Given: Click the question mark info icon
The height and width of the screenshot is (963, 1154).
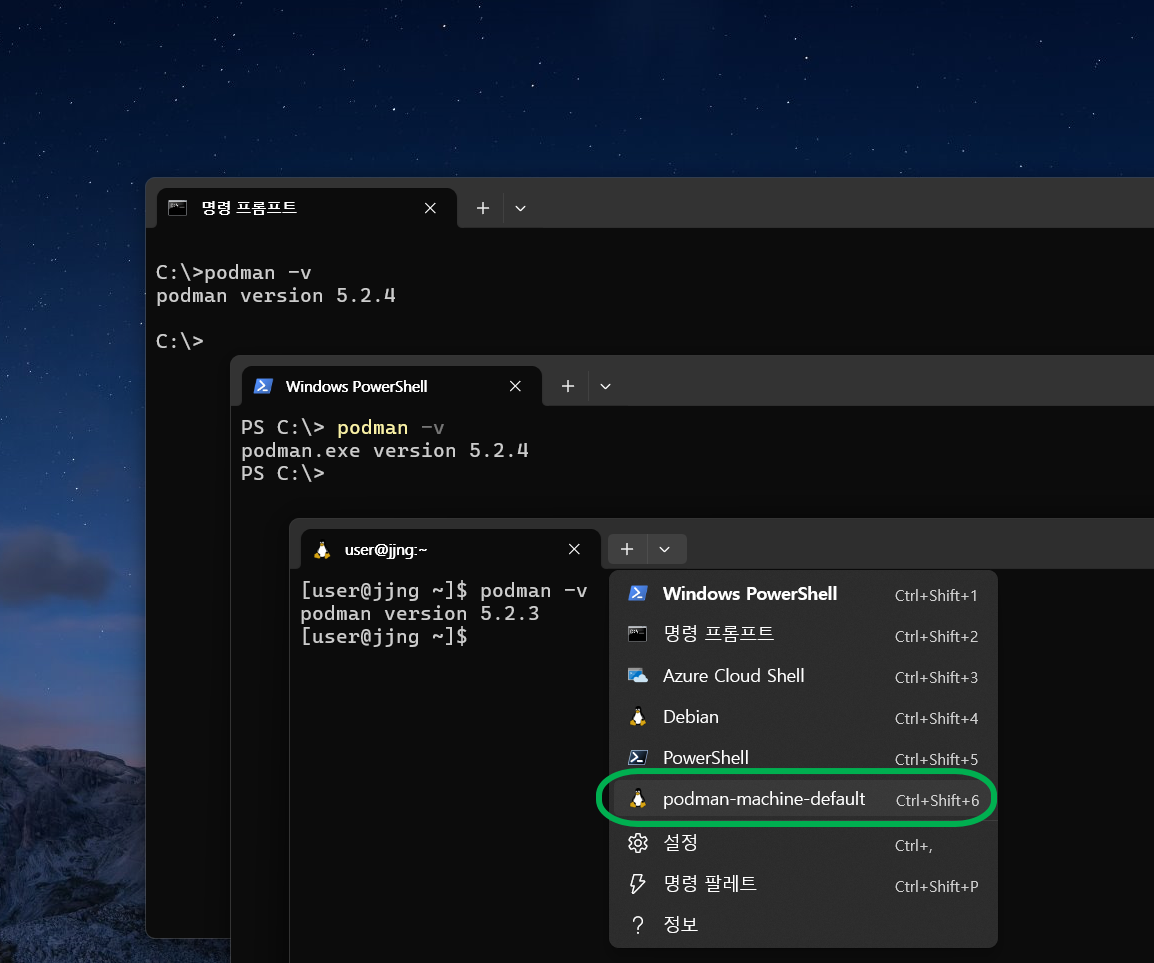Looking at the screenshot, I should click(638, 925).
